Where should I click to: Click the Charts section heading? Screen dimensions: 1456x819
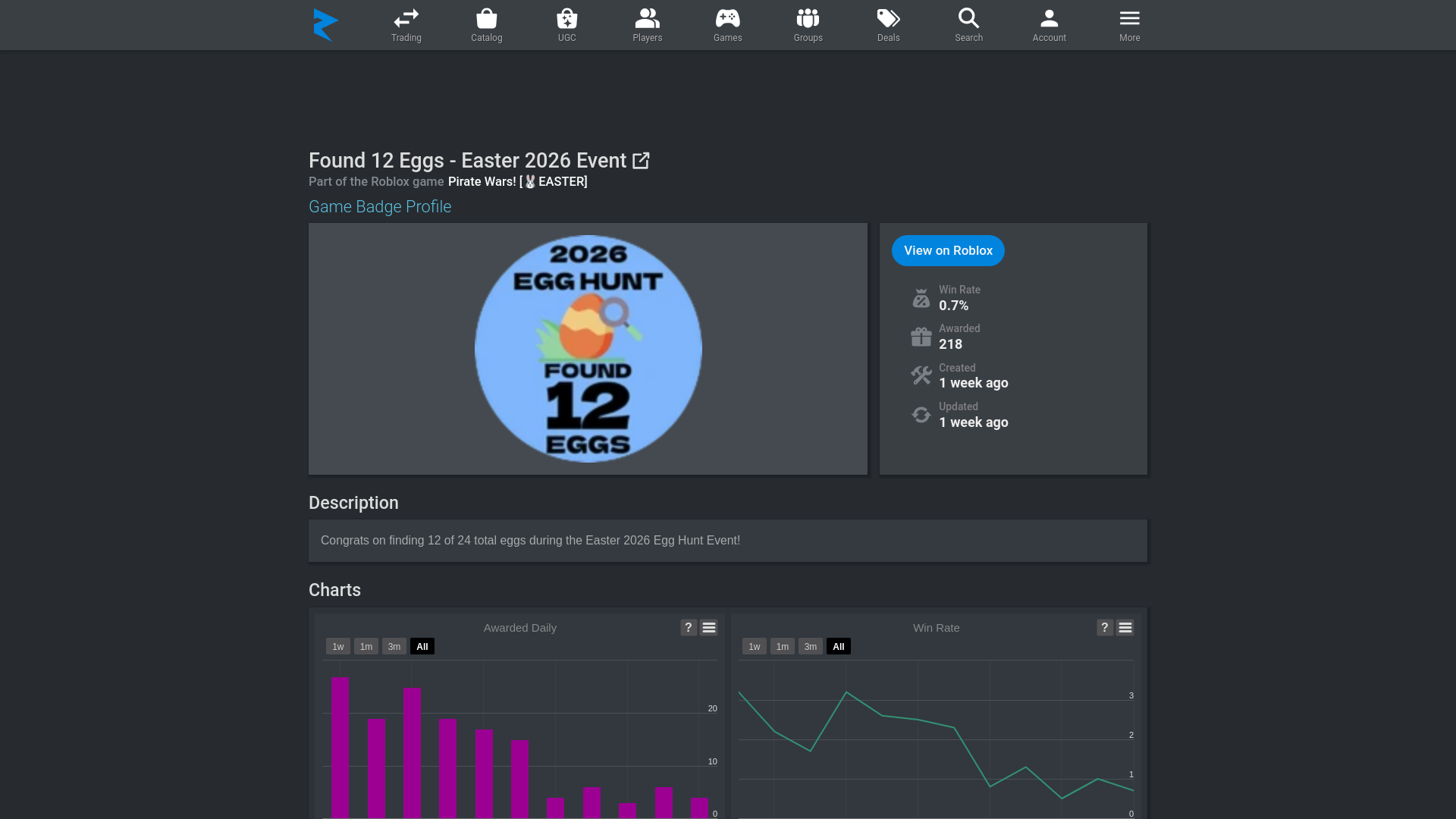(334, 590)
